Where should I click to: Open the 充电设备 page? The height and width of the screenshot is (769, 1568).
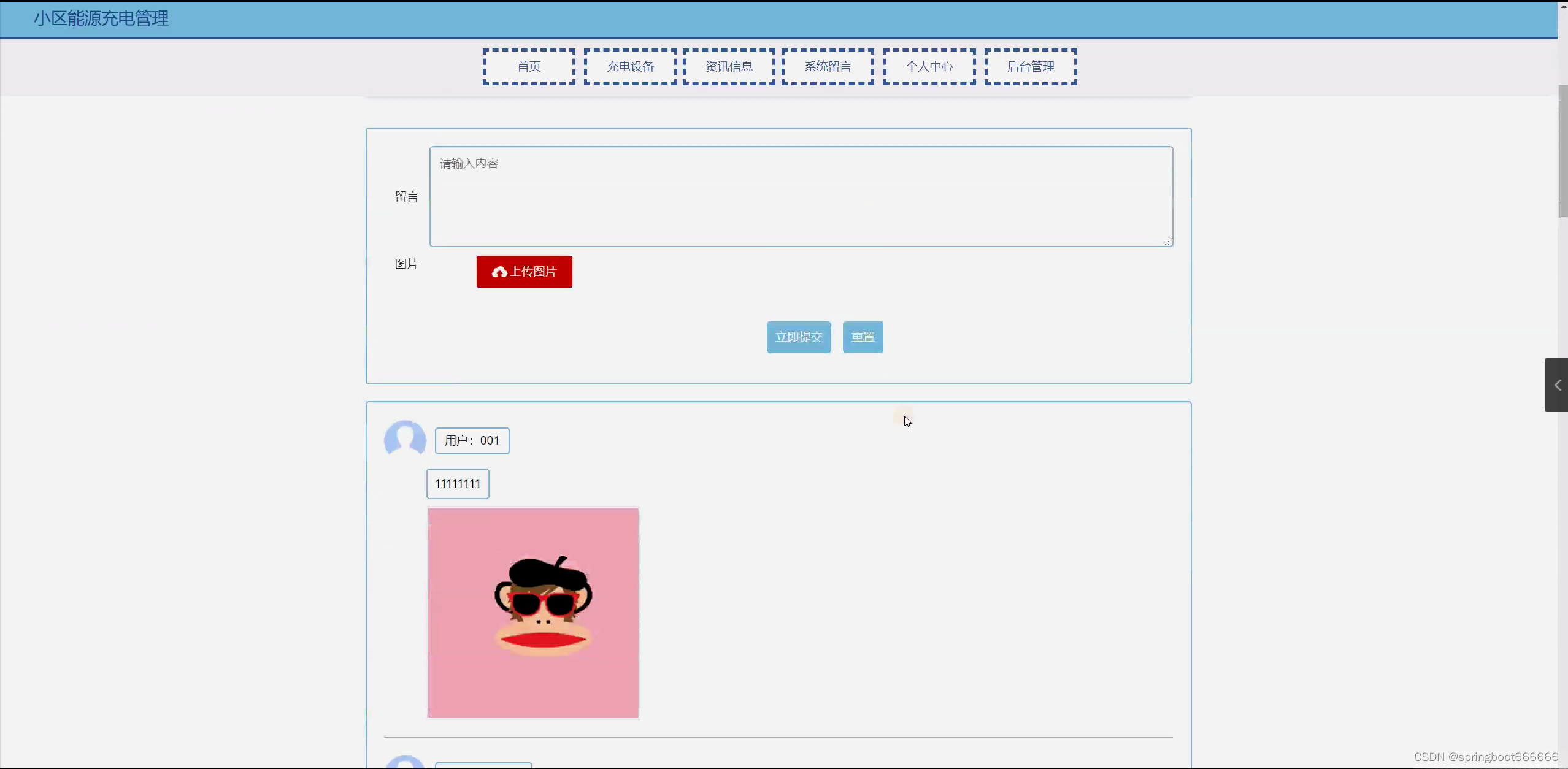(630, 67)
